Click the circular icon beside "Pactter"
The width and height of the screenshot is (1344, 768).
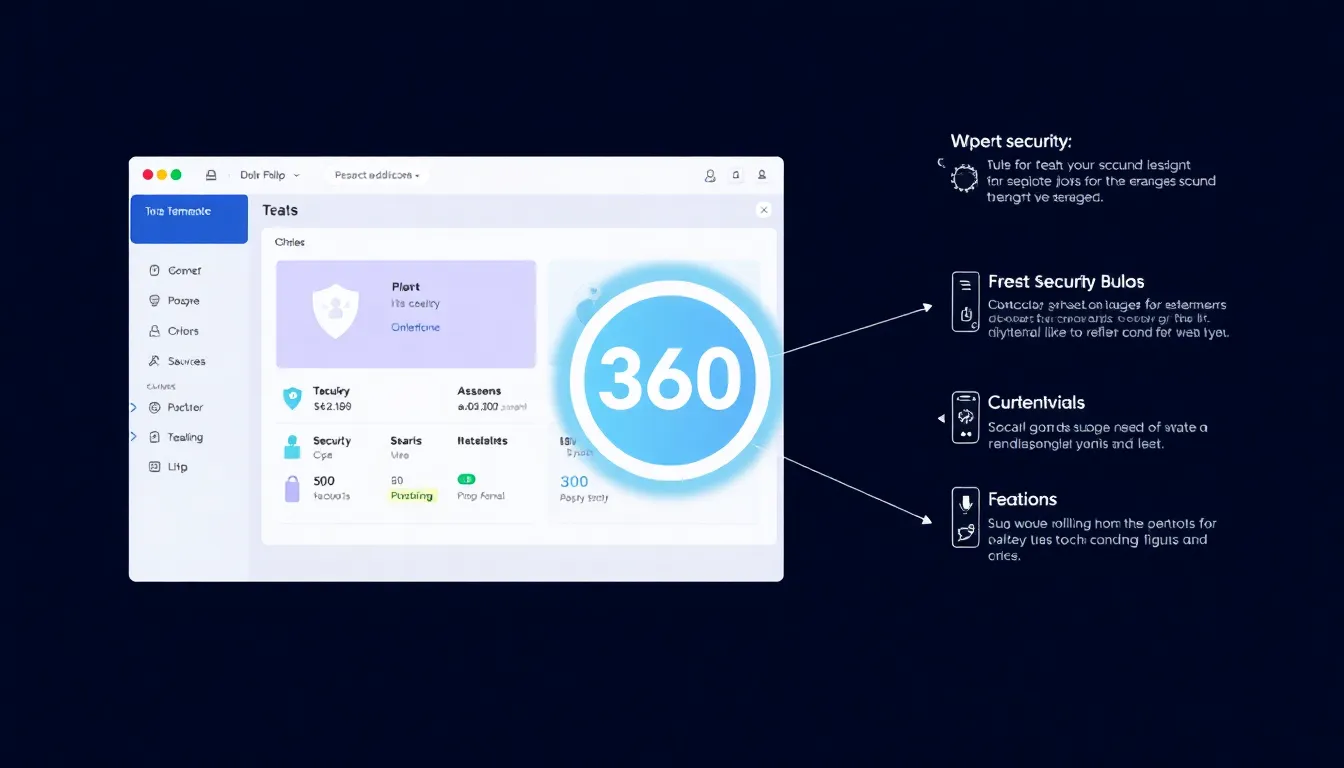[x=155, y=407]
